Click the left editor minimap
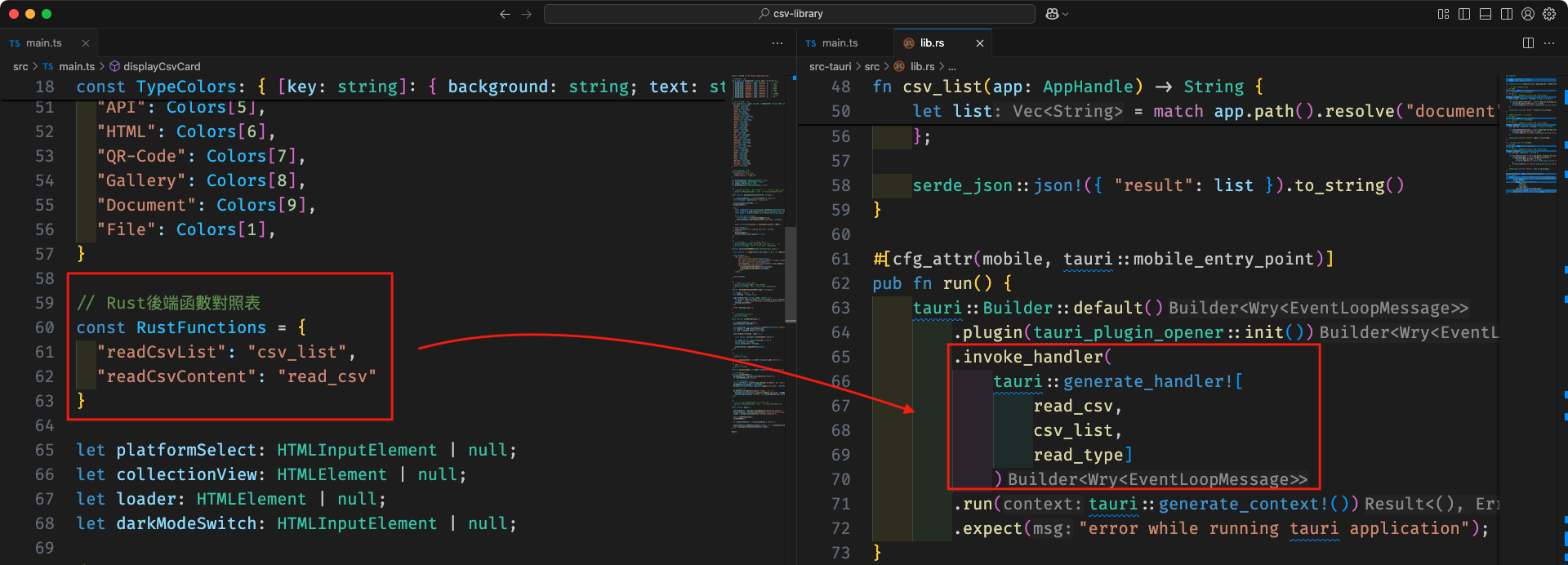This screenshot has width=1568, height=565. 758,253
